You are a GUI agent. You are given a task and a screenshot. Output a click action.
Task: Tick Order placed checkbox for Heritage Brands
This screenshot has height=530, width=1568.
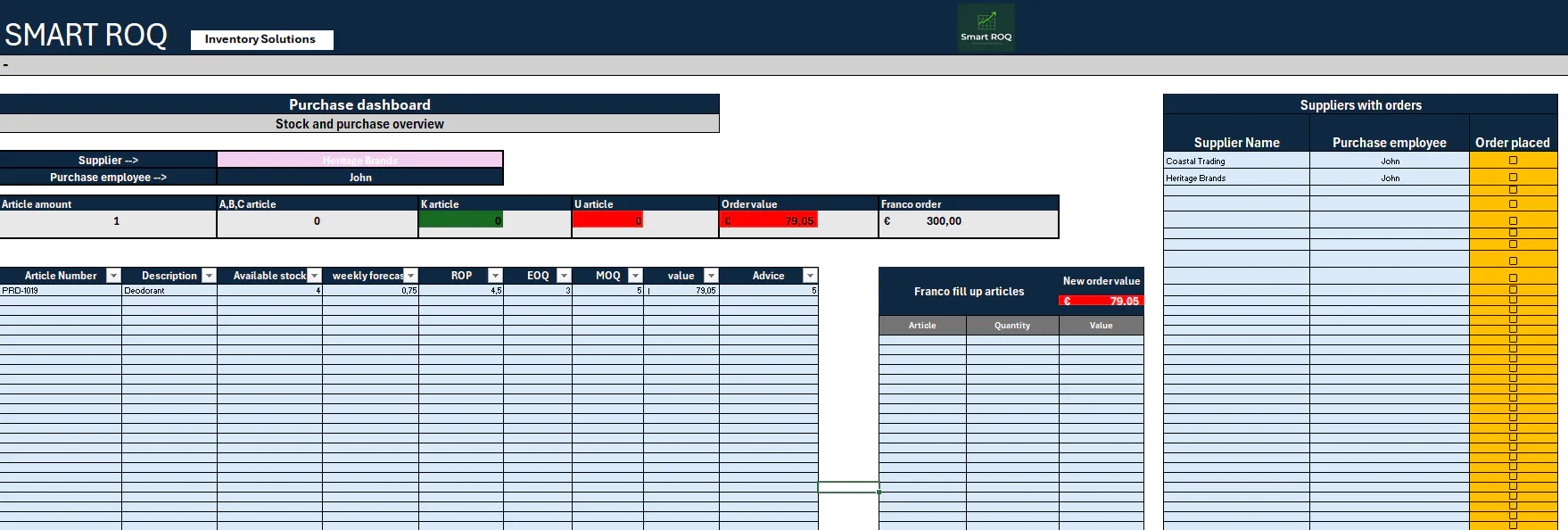coord(1513,178)
